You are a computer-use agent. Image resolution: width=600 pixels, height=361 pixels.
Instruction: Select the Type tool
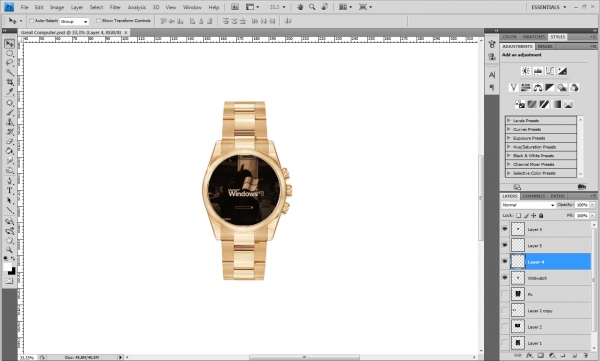click(10, 191)
